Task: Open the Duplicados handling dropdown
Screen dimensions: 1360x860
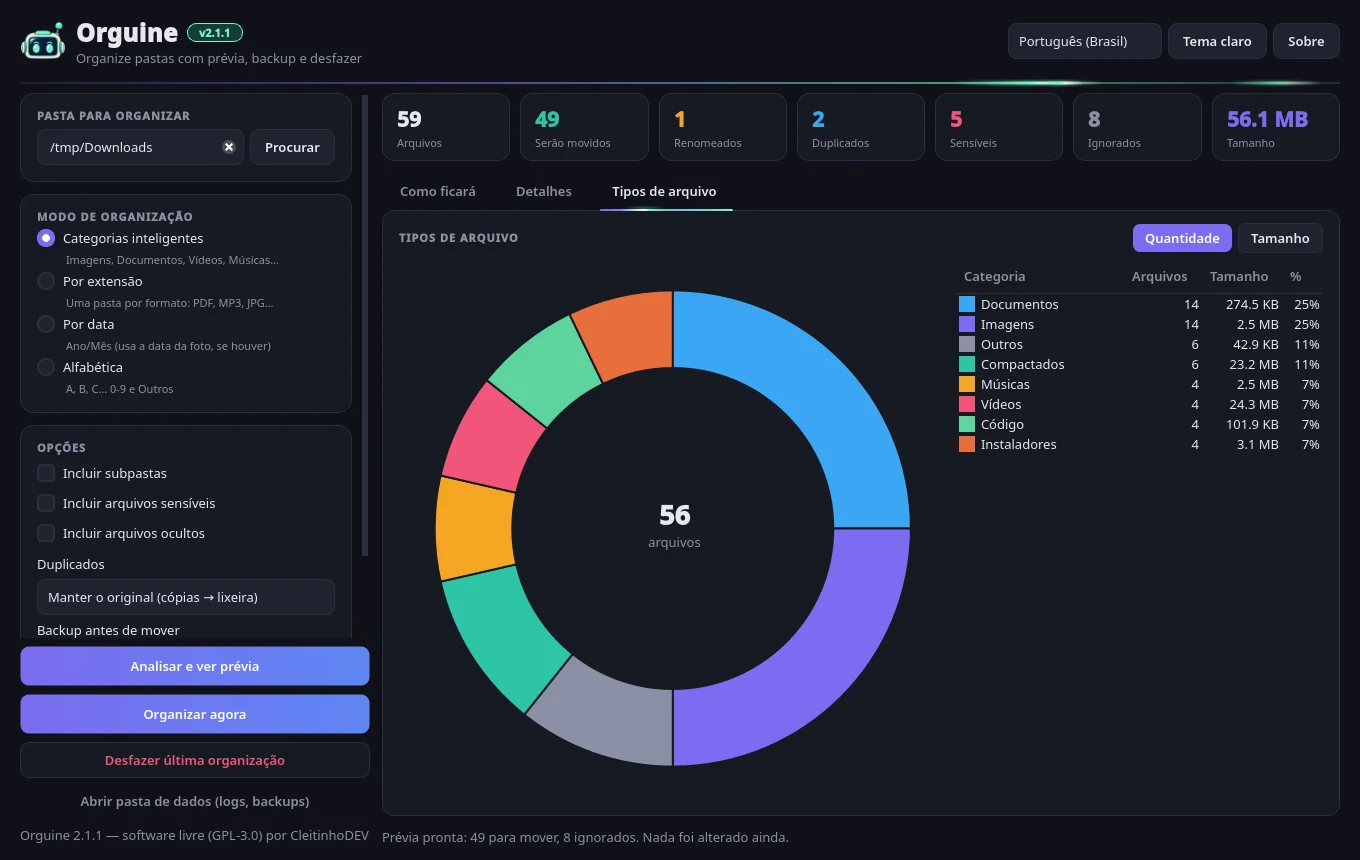Action: (186, 597)
